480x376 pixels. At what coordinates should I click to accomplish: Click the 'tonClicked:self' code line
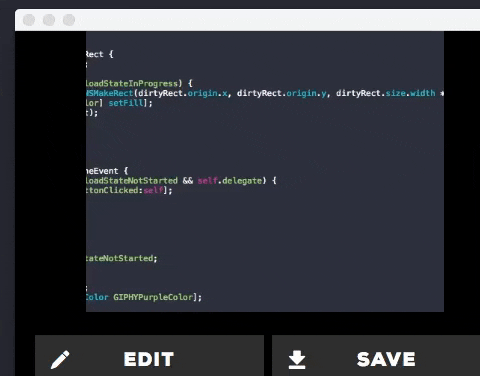click(x=129, y=190)
